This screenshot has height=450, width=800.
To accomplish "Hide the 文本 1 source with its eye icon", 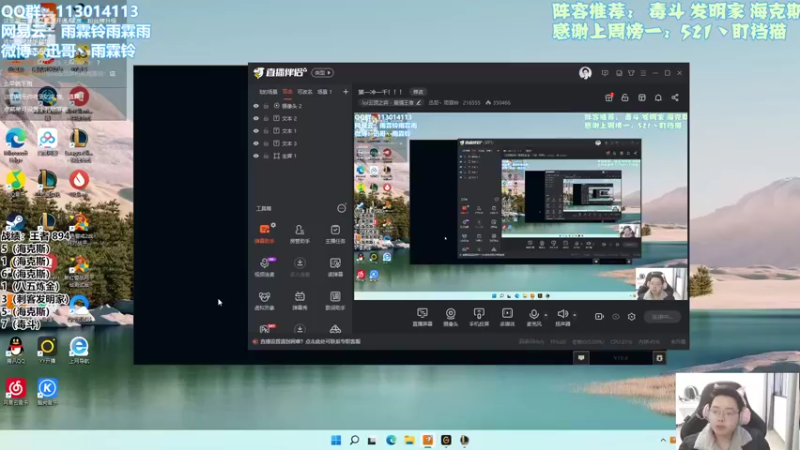I will pyautogui.click(x=256, y=131).
